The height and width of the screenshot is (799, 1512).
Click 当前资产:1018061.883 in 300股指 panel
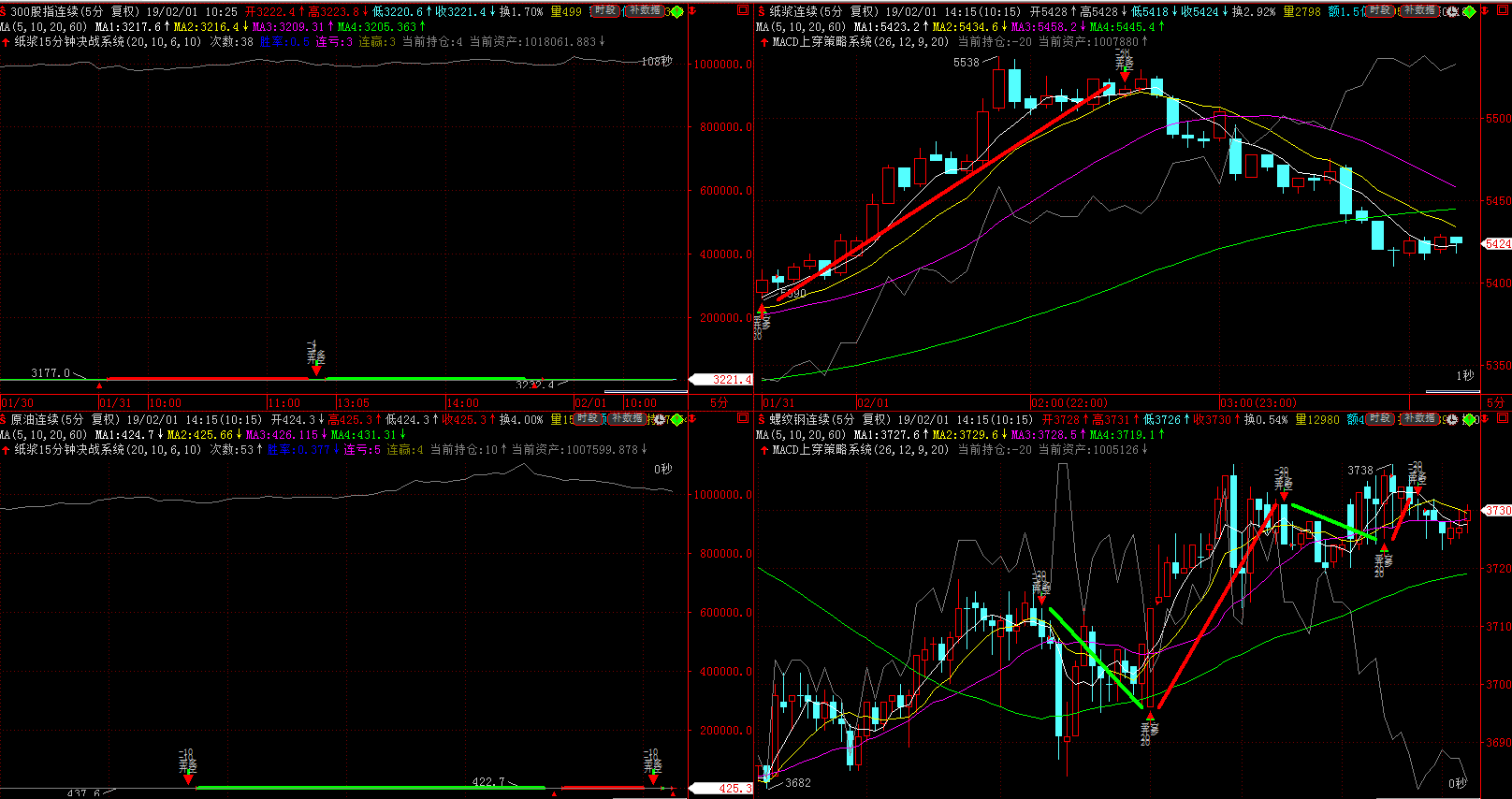point(532,42)
